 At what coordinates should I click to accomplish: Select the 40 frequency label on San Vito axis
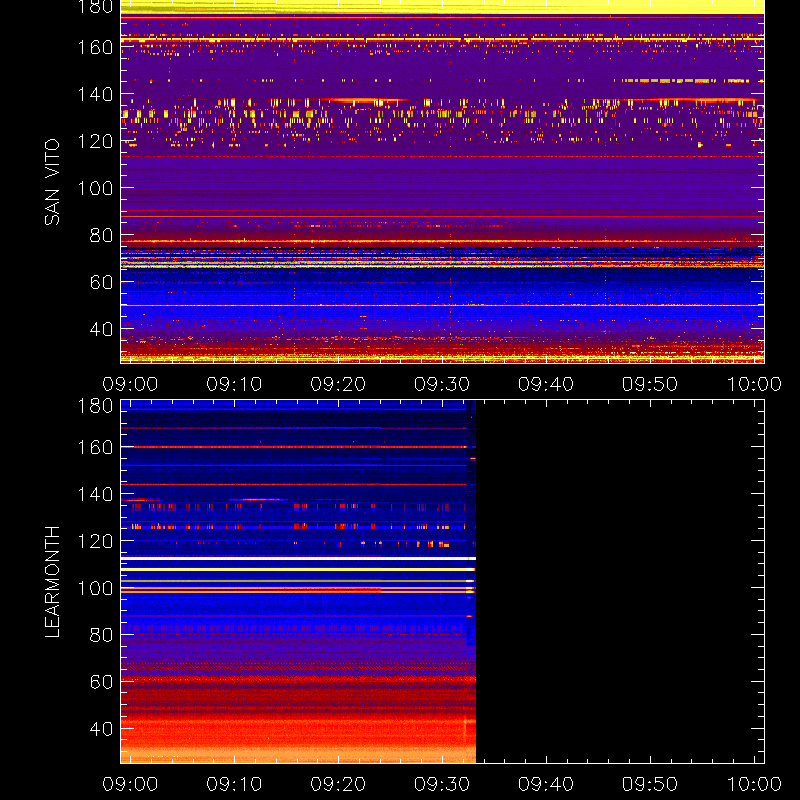101,329
